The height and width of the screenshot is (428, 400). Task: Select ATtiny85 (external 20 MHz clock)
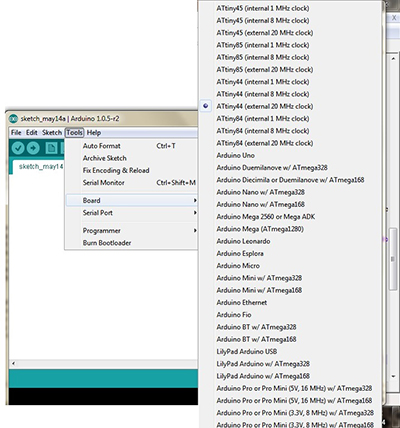pyautogui.click(x=265, y=70)
